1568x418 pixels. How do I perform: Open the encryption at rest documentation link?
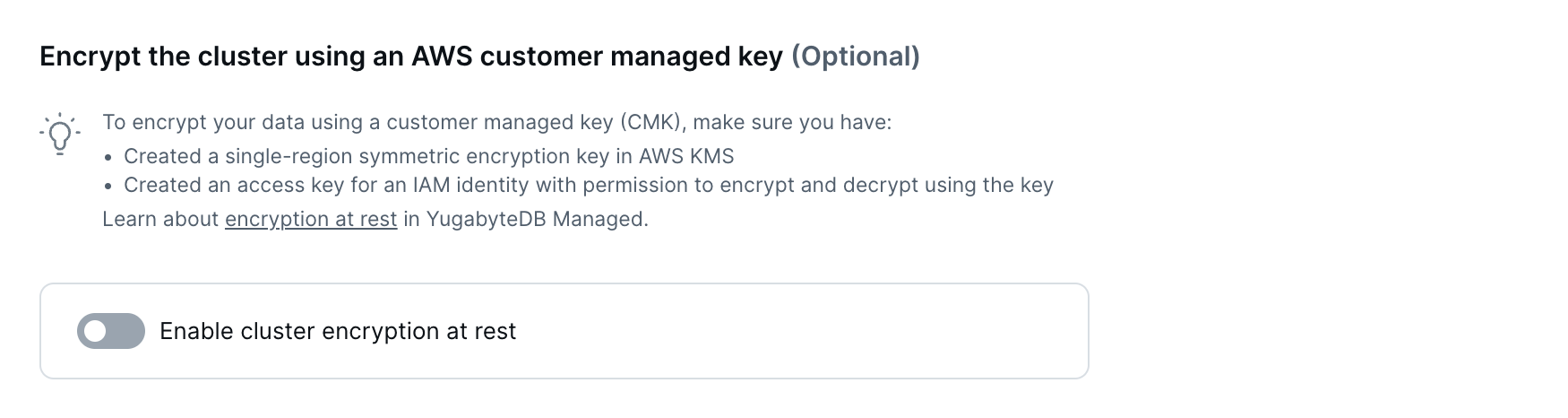tap(310, 220)
